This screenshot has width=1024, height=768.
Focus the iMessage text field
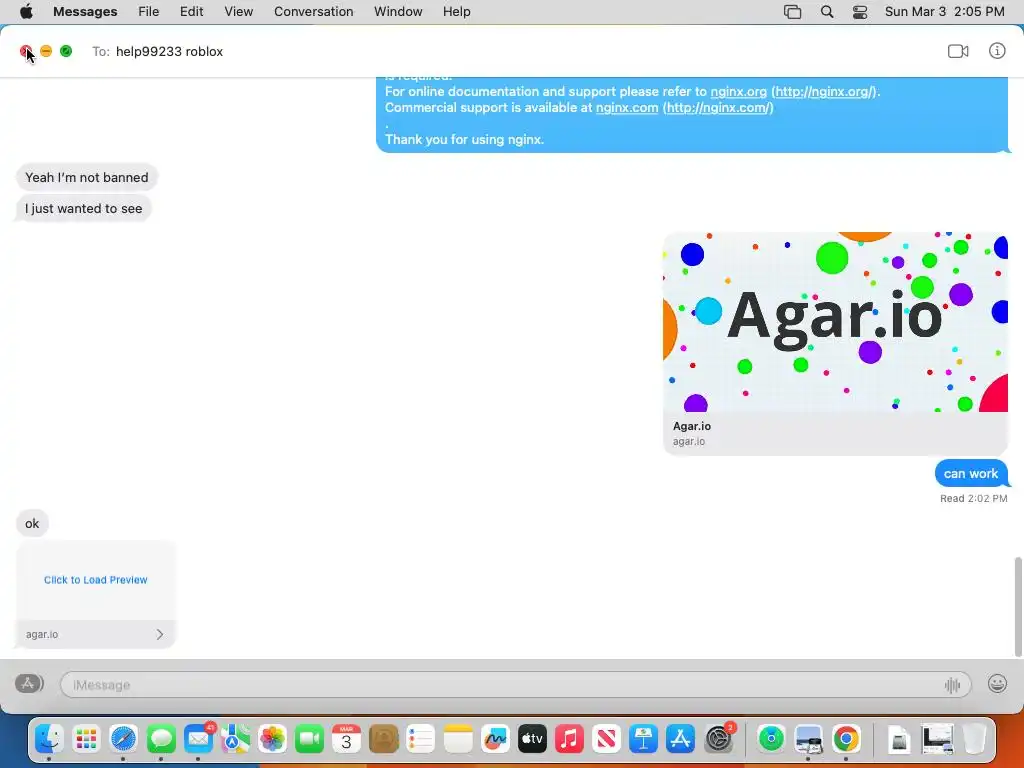(x=515, y=684)
